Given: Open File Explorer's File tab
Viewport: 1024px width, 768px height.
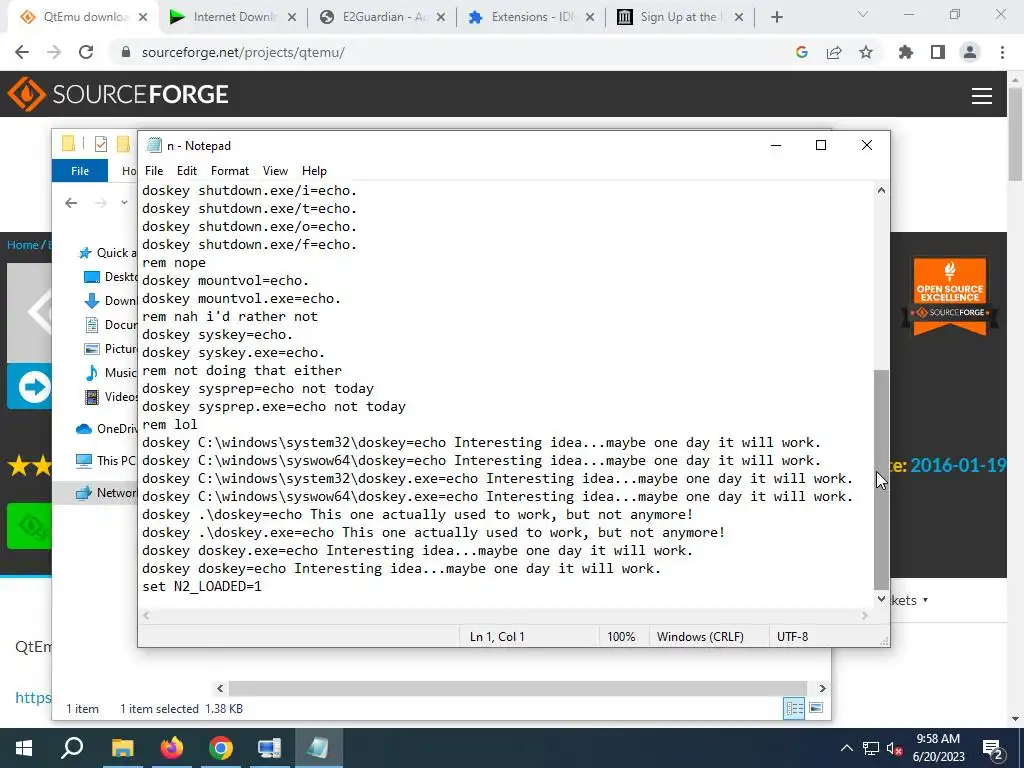Looking at the screenshot, I should coord(80,171).
